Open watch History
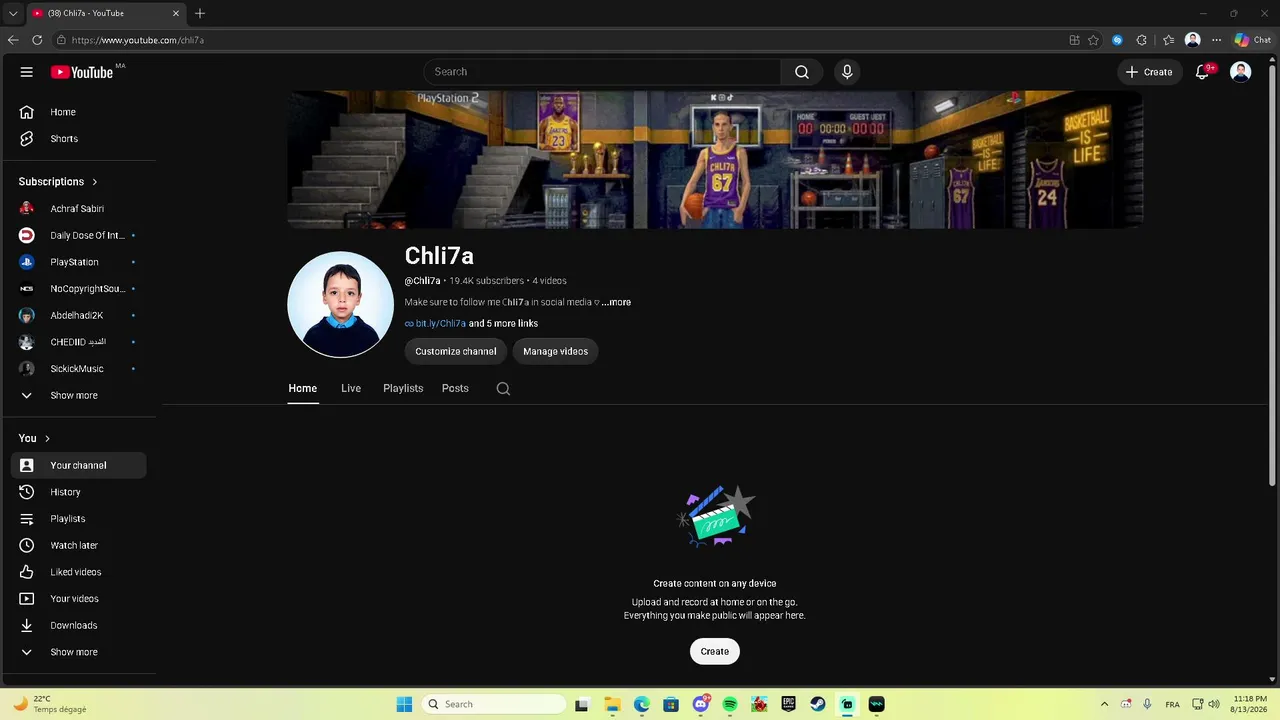 click(x=78, y=492)
